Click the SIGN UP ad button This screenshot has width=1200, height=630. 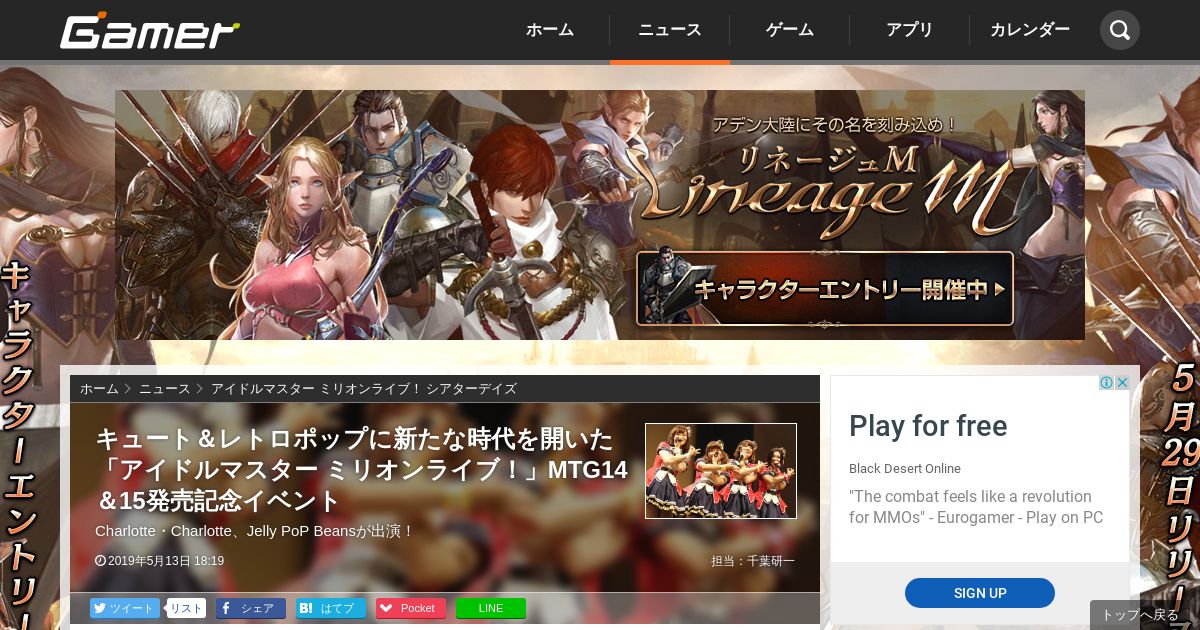(x=980, y=593)
